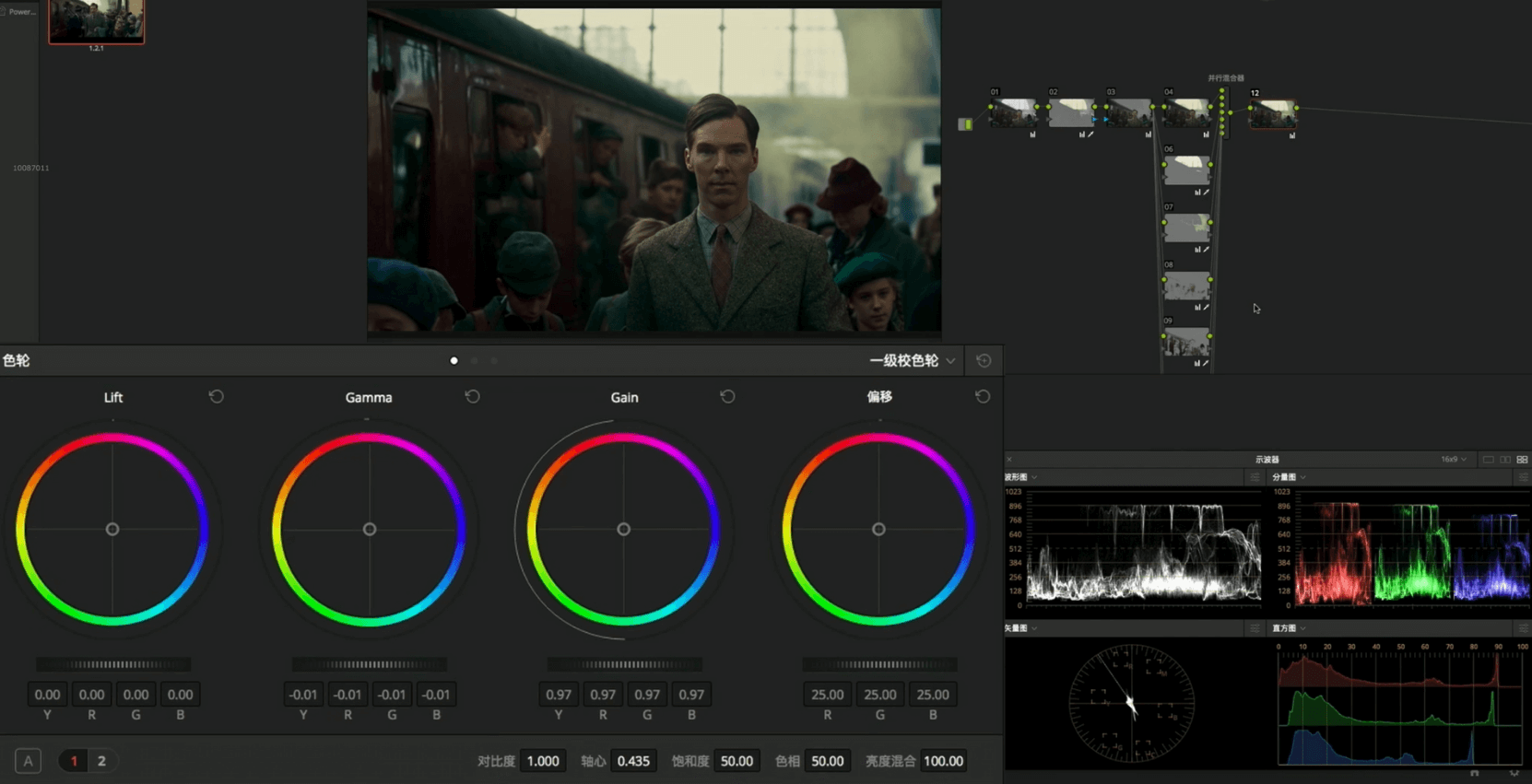The width and height of the screenshot is (1532, 784).
Task: Reset the Gain color wheel
Action: [x=727, y=396]
